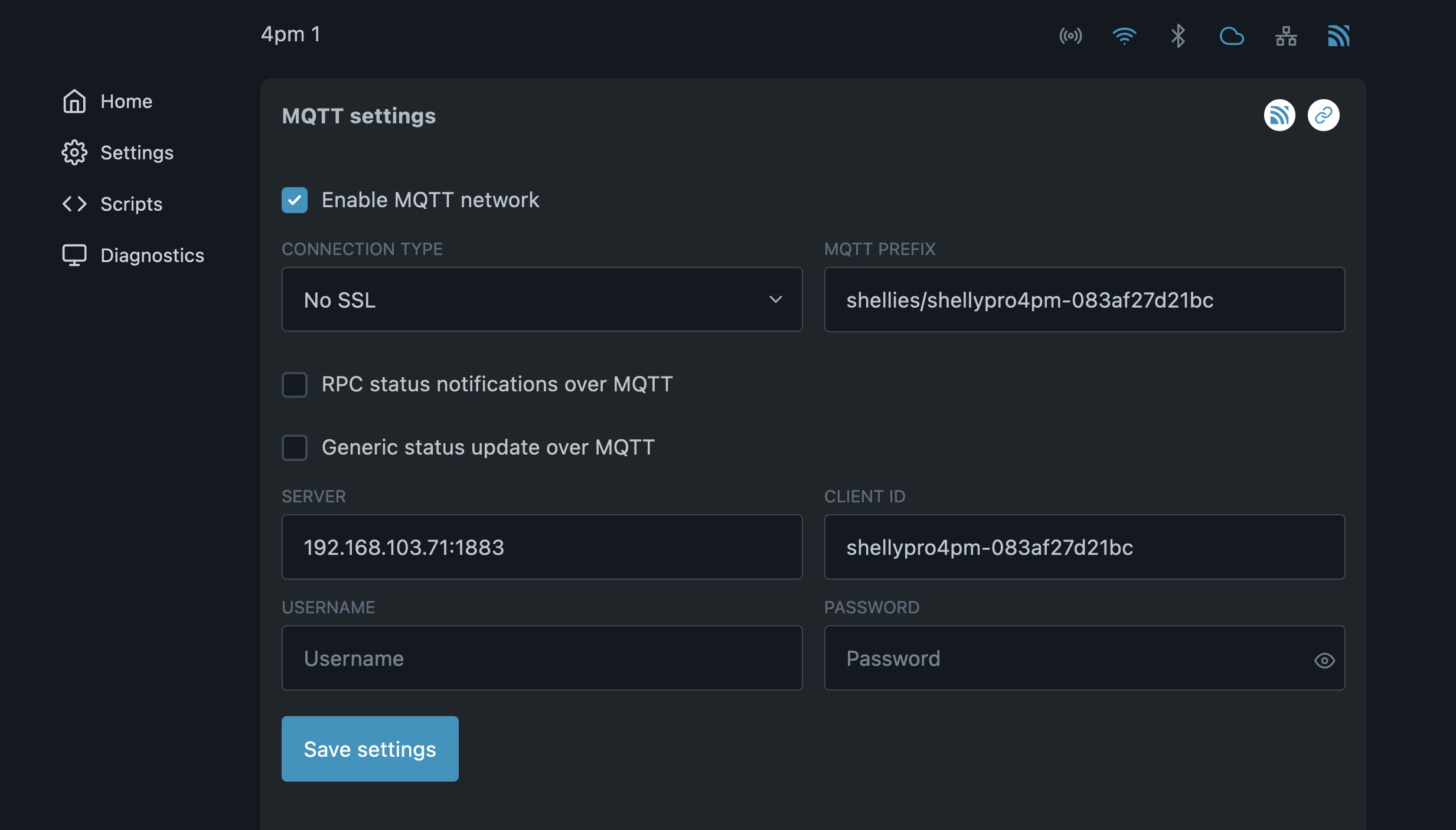Click the CLIENT ID label

click(864, 496)
